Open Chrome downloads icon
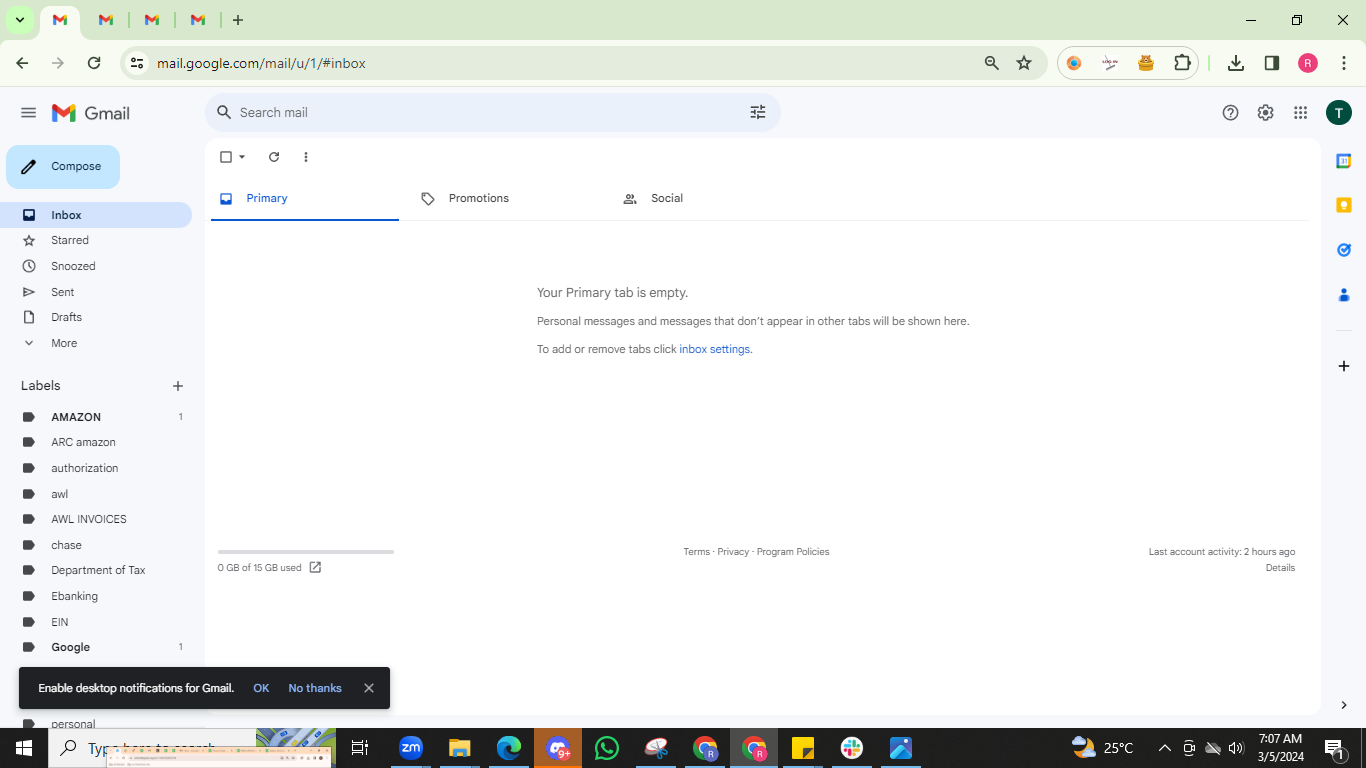The width and height of the screenshot is (1366, 768). click(1236, 63)
